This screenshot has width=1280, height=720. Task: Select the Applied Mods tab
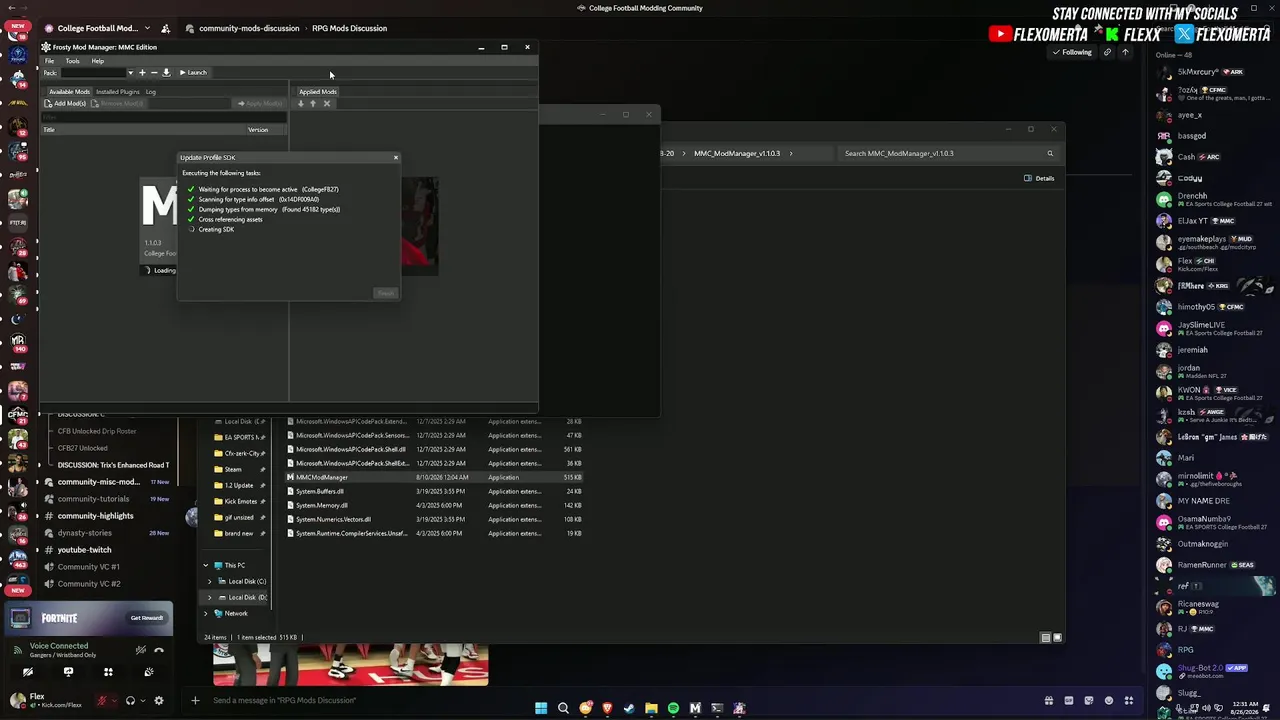(x=318, y=91)
